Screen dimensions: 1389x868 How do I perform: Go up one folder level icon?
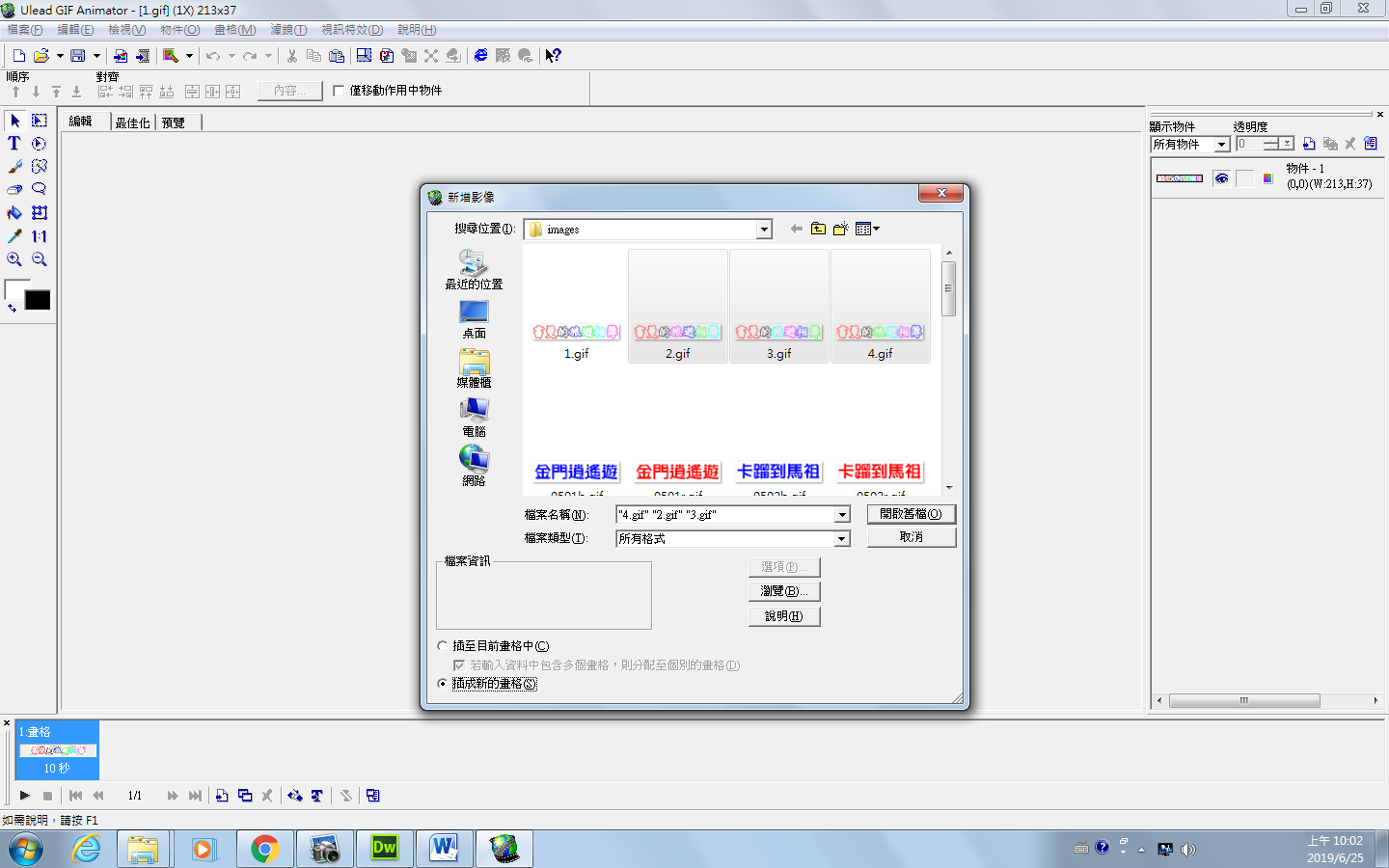point(818,229)
